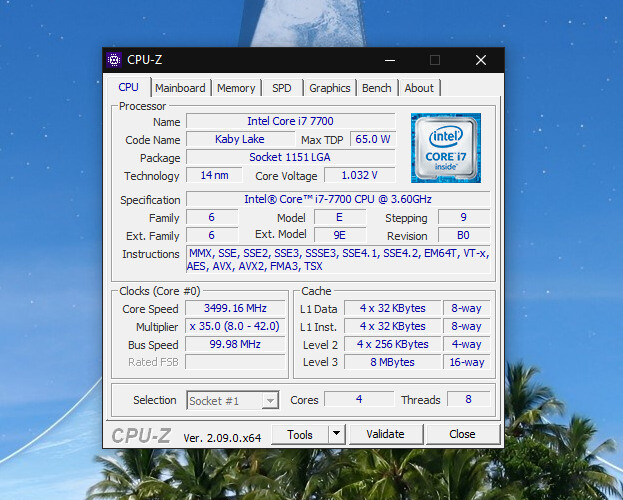The image size is (623, 500).
Task: Click the CPU-Z app icon in title bar
Action: 114,60
